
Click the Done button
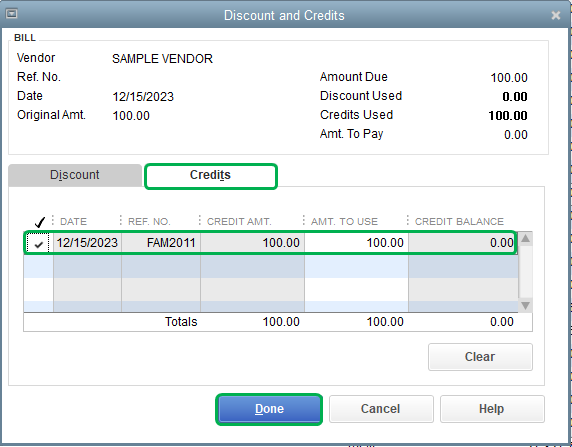point(269,409)
